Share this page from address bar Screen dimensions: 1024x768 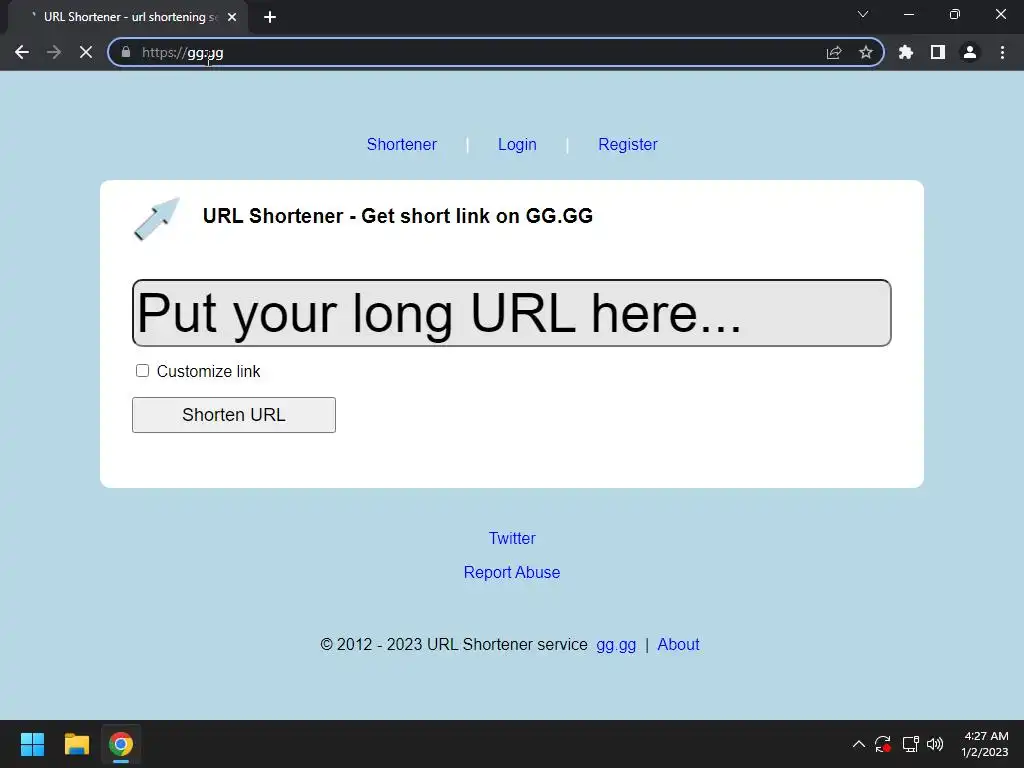point(834,52)
